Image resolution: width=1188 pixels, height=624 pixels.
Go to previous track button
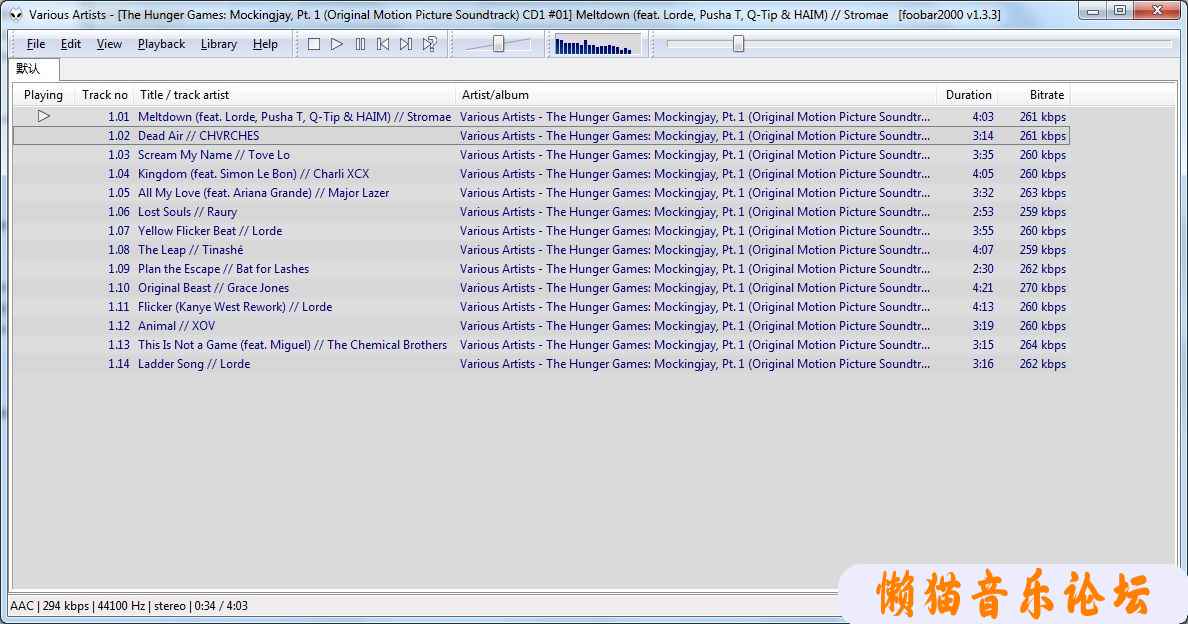383,45
